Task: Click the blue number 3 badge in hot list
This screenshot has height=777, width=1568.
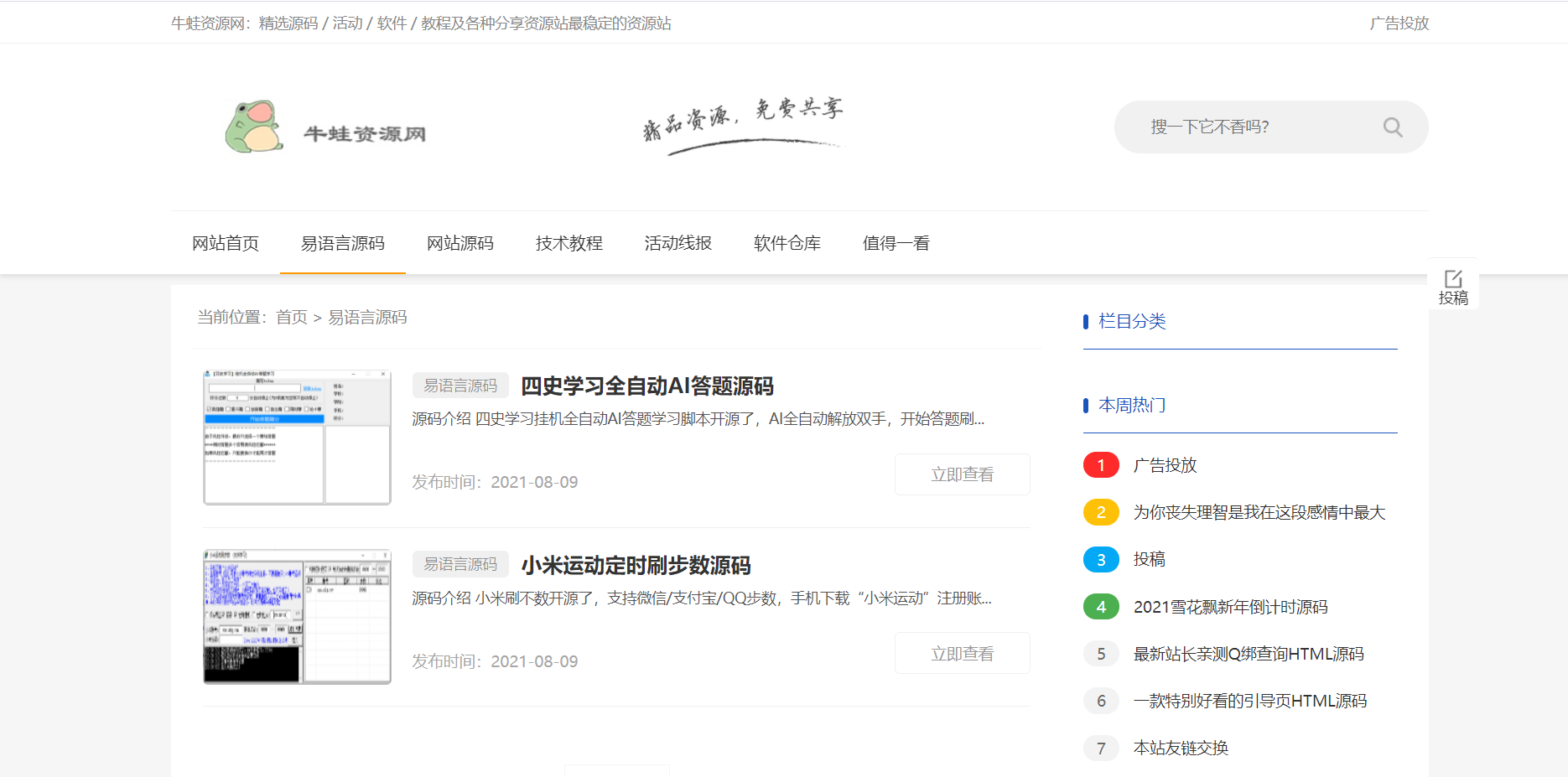Action: [x=1101, y=559]
